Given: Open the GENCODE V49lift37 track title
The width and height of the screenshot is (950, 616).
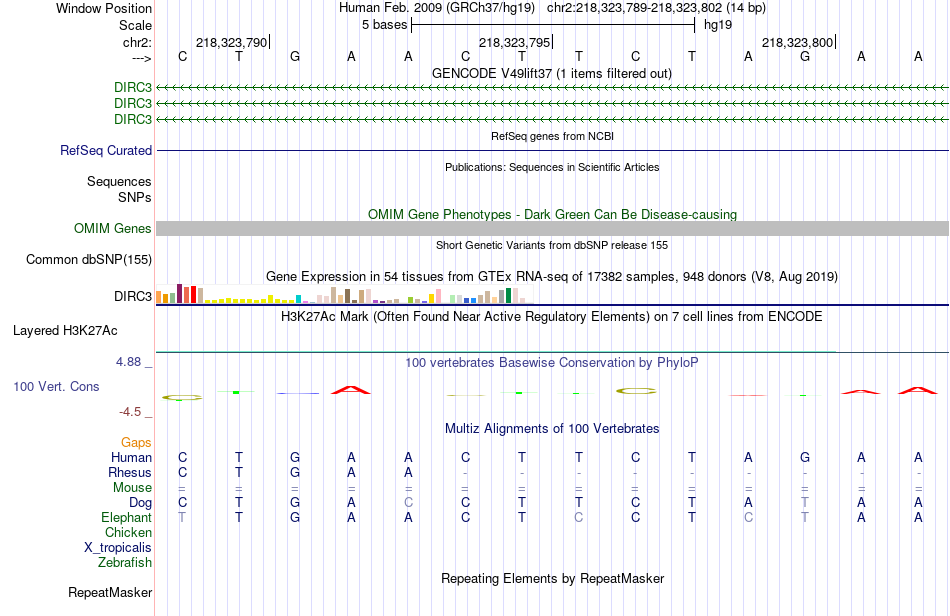Looking at the screenshot, I should click(552, 73).
